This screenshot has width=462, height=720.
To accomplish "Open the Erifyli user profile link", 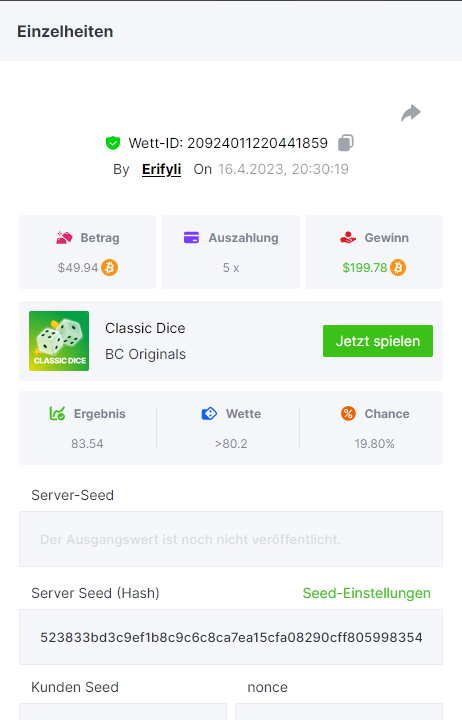I will (162, 169).
